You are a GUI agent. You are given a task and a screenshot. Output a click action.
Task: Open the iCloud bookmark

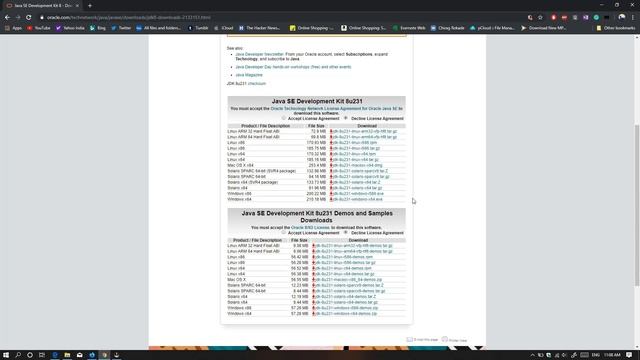(224, 28)
